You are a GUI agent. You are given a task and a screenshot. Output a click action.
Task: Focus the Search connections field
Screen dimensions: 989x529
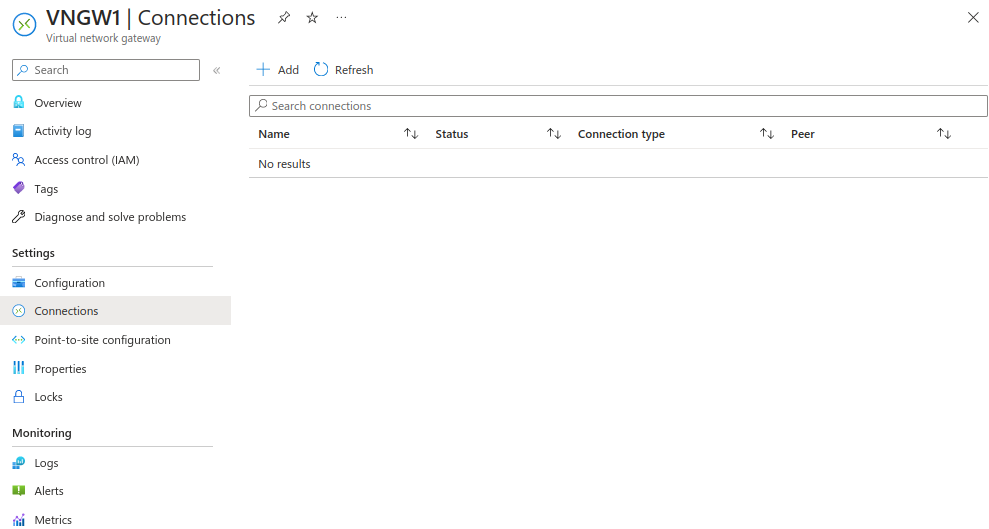click(618, 106)
